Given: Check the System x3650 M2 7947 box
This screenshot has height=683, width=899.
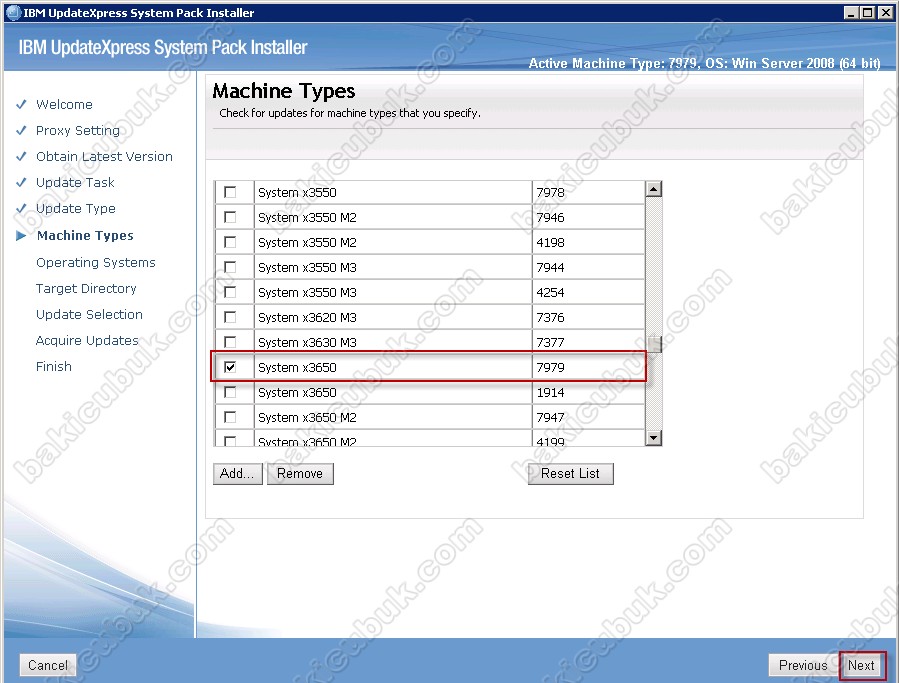Looking at the screenshot, I should coord(230,418).
